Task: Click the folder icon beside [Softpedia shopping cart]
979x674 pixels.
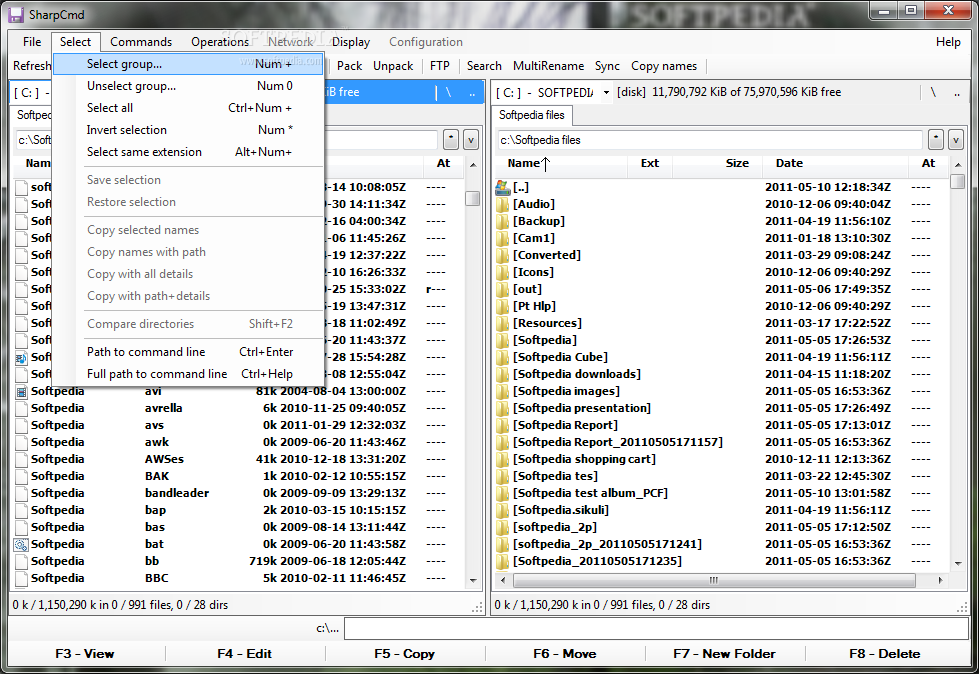Action: [503, 459]
